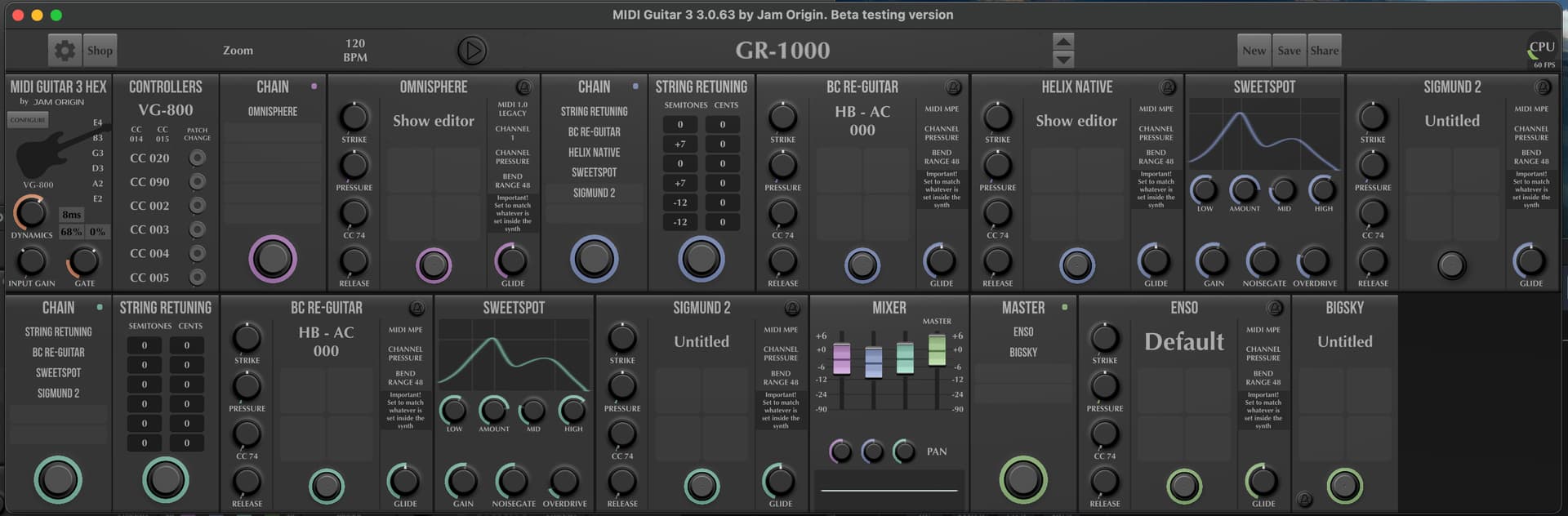Screen dimensions: 1568x516
Task: Open Enso's Bend Range 48 selector
Action: (1263, 378)
